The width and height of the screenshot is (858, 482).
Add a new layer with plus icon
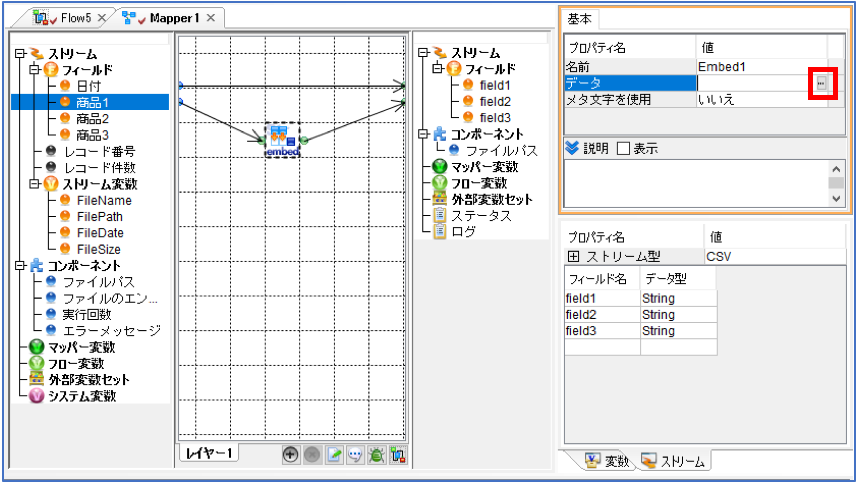pos(290,454)
